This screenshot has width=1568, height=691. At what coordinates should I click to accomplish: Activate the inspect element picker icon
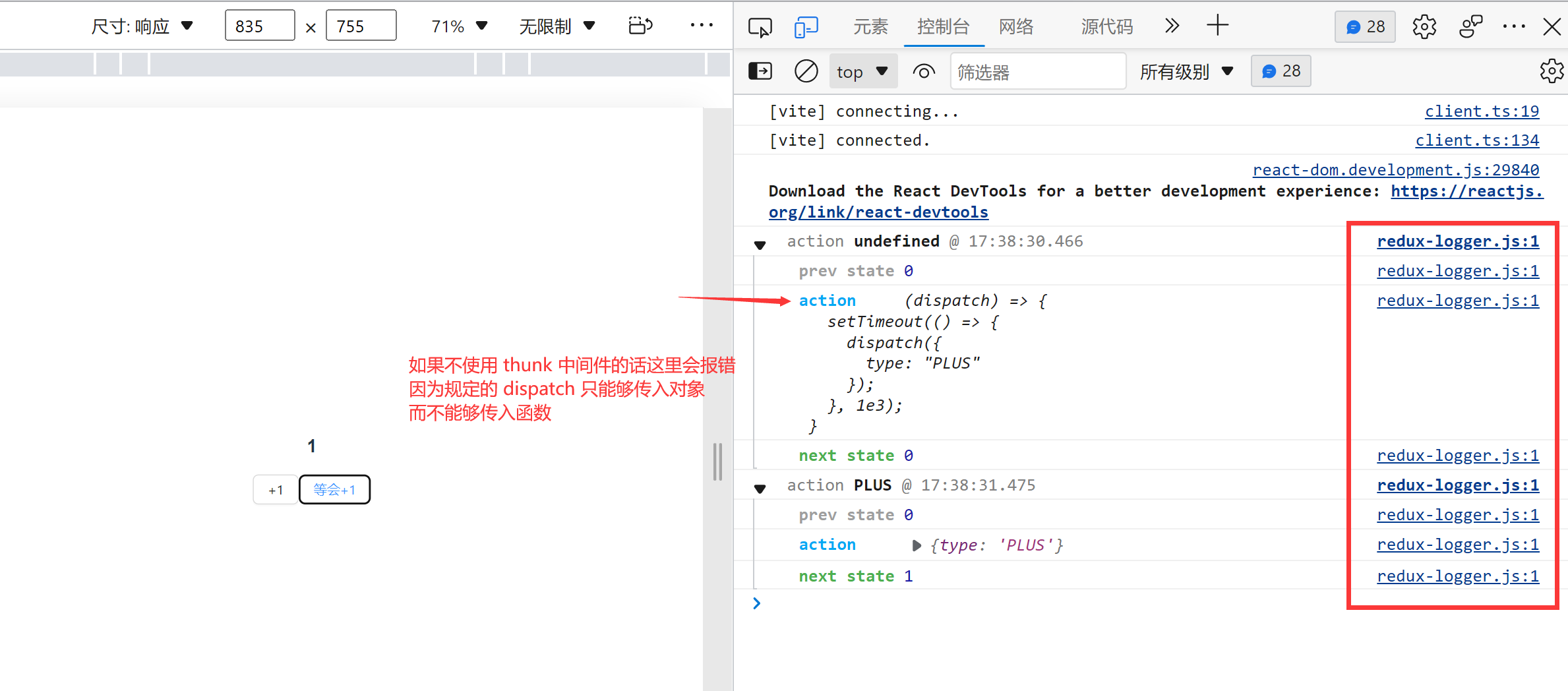(x=760, y=27)
